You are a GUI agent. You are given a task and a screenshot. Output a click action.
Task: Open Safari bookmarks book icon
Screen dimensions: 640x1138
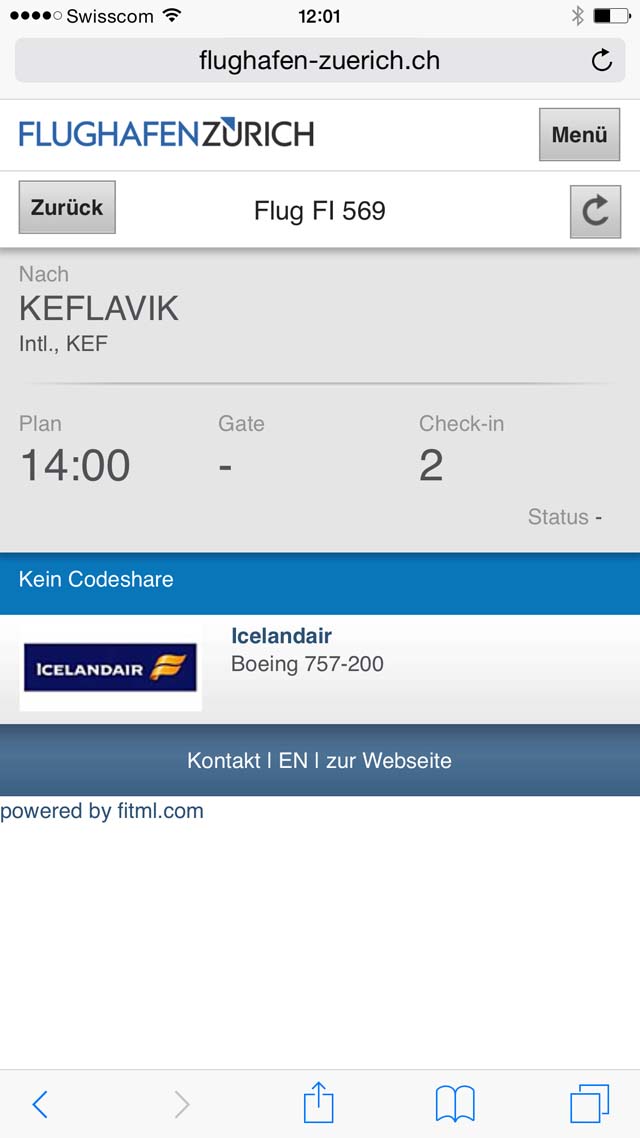coord(455,1104)
